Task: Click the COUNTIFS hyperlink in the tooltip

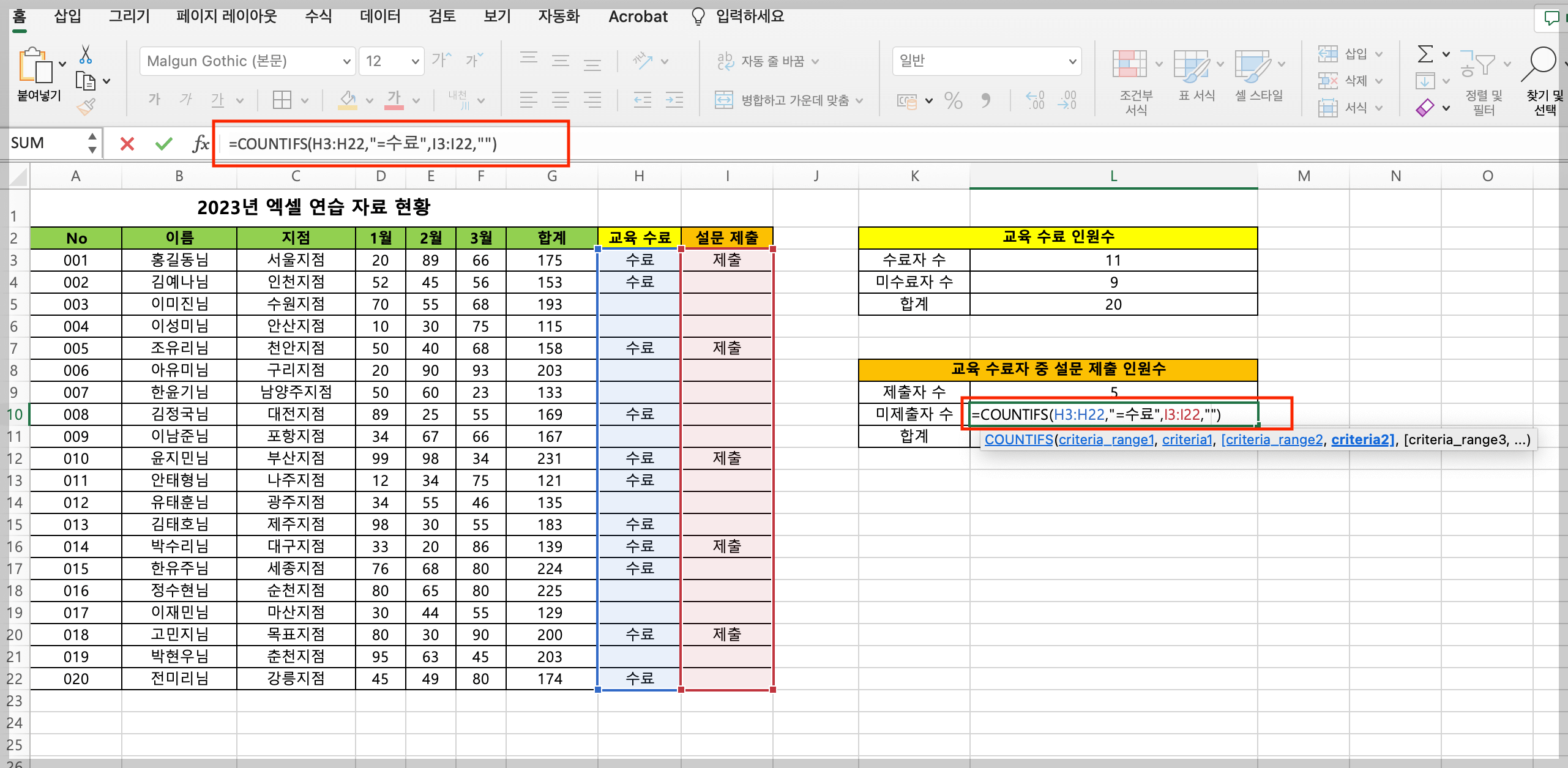Action: 1018,439
